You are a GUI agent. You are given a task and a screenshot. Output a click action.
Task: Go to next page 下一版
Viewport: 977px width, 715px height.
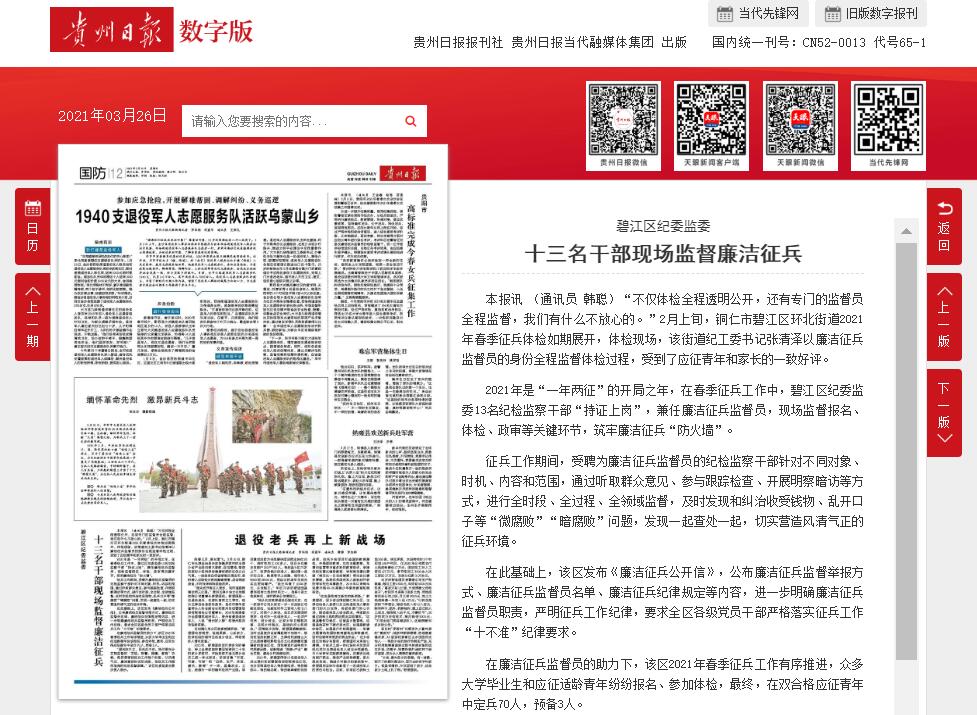[943, 412]
